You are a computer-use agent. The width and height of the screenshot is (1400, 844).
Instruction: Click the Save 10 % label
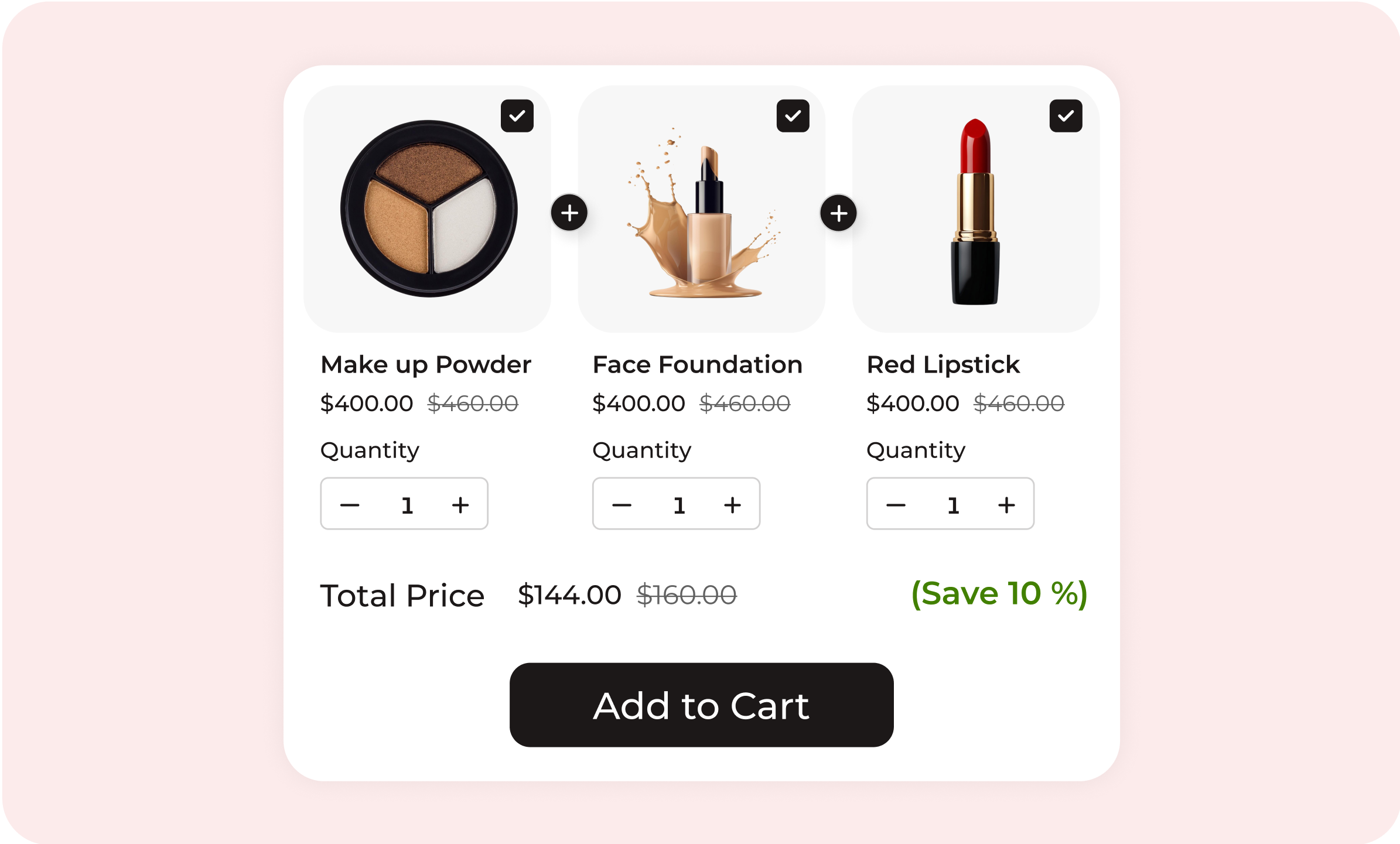click(999, 594)
